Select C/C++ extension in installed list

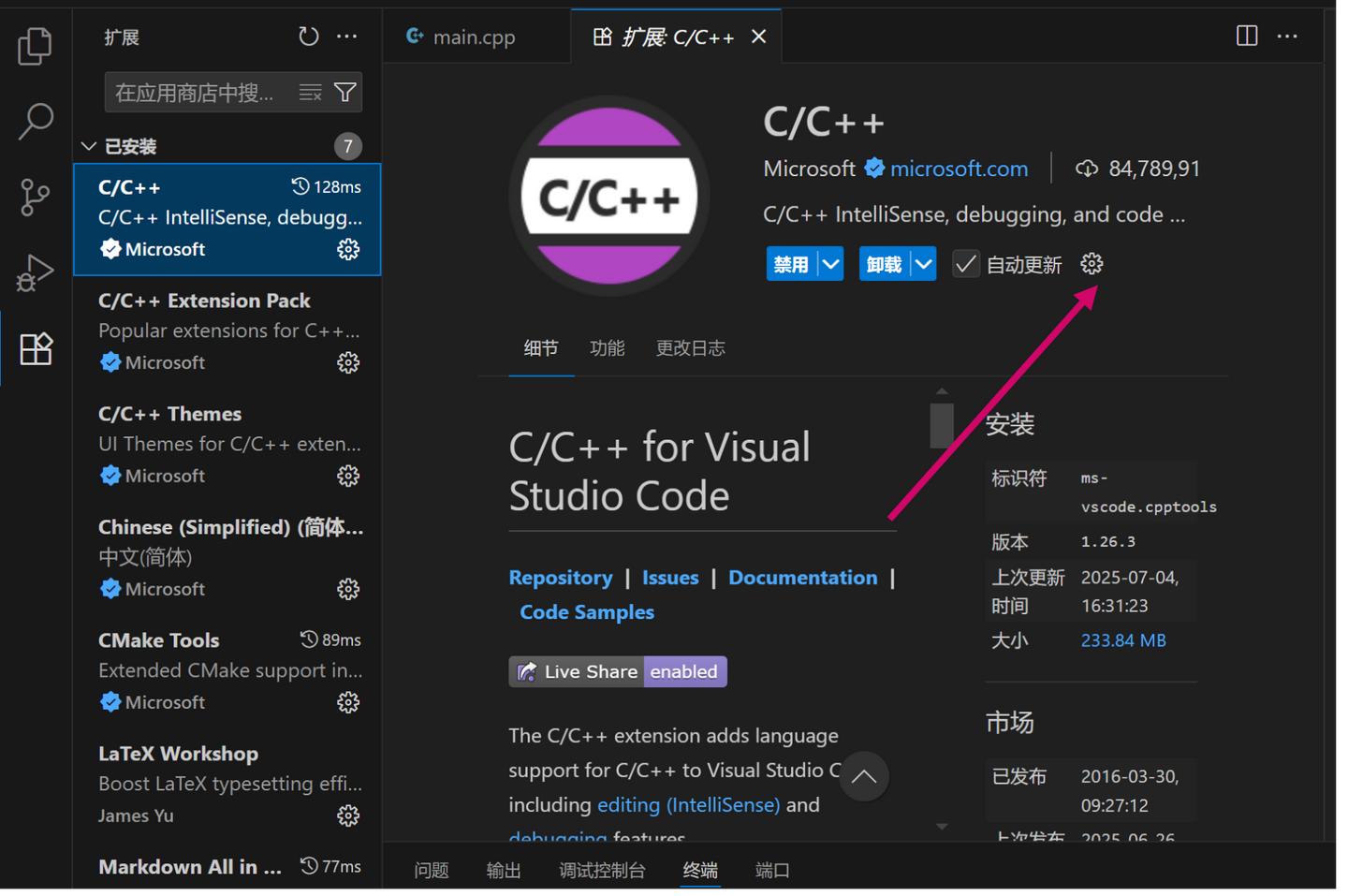pos(227,219)
